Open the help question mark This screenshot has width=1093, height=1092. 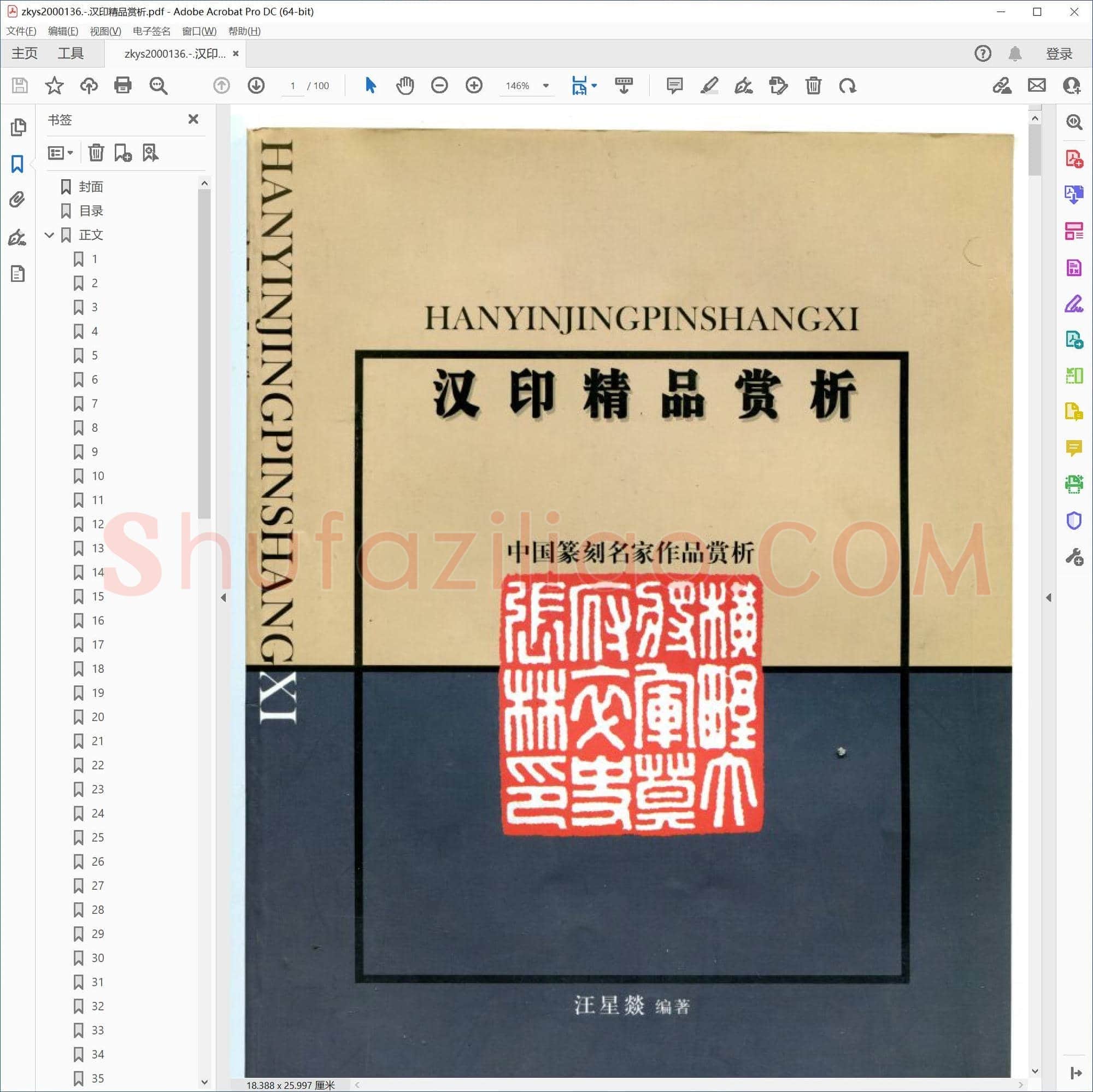coord(983,53)
